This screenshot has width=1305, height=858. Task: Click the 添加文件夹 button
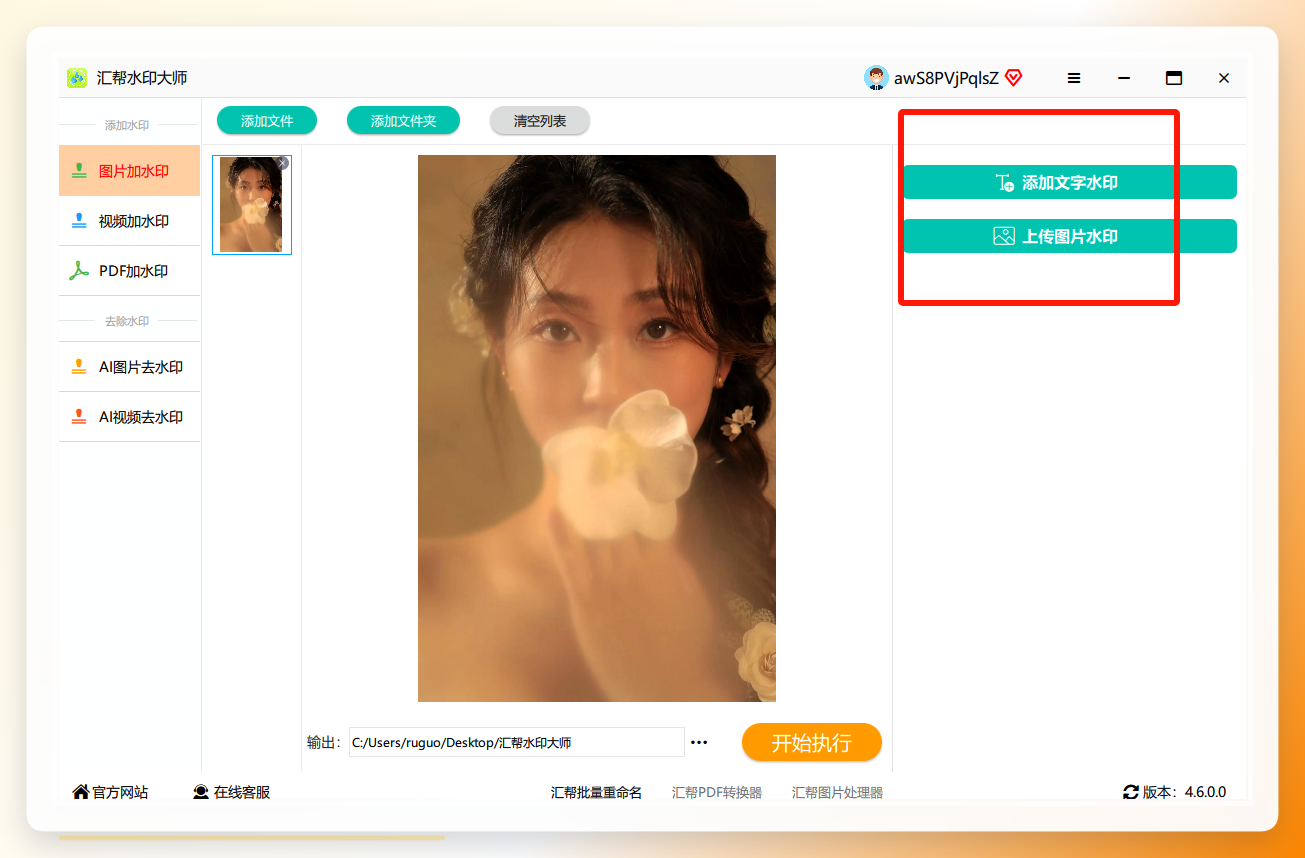click(x=403, y=121)
